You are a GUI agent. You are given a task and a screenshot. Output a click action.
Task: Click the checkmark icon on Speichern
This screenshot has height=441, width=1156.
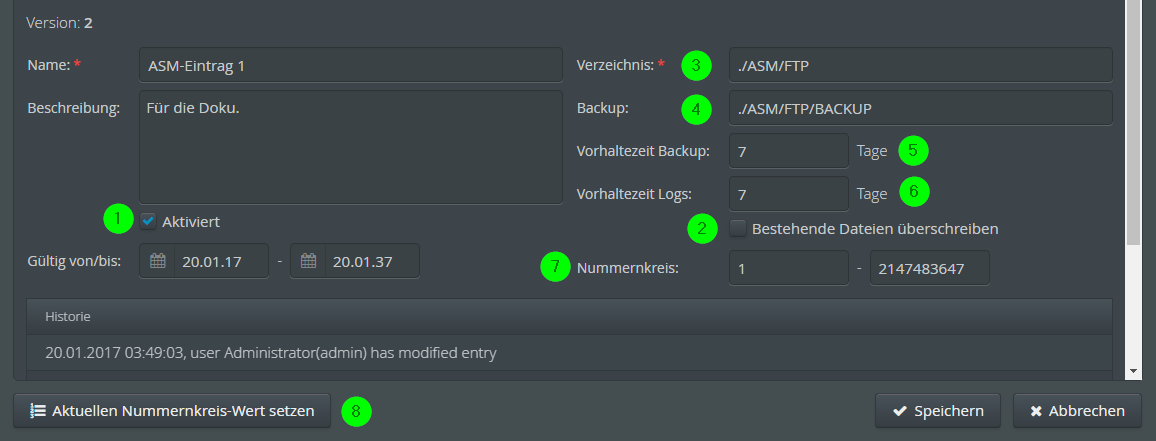pyautogui.click(x=899, y=411)
